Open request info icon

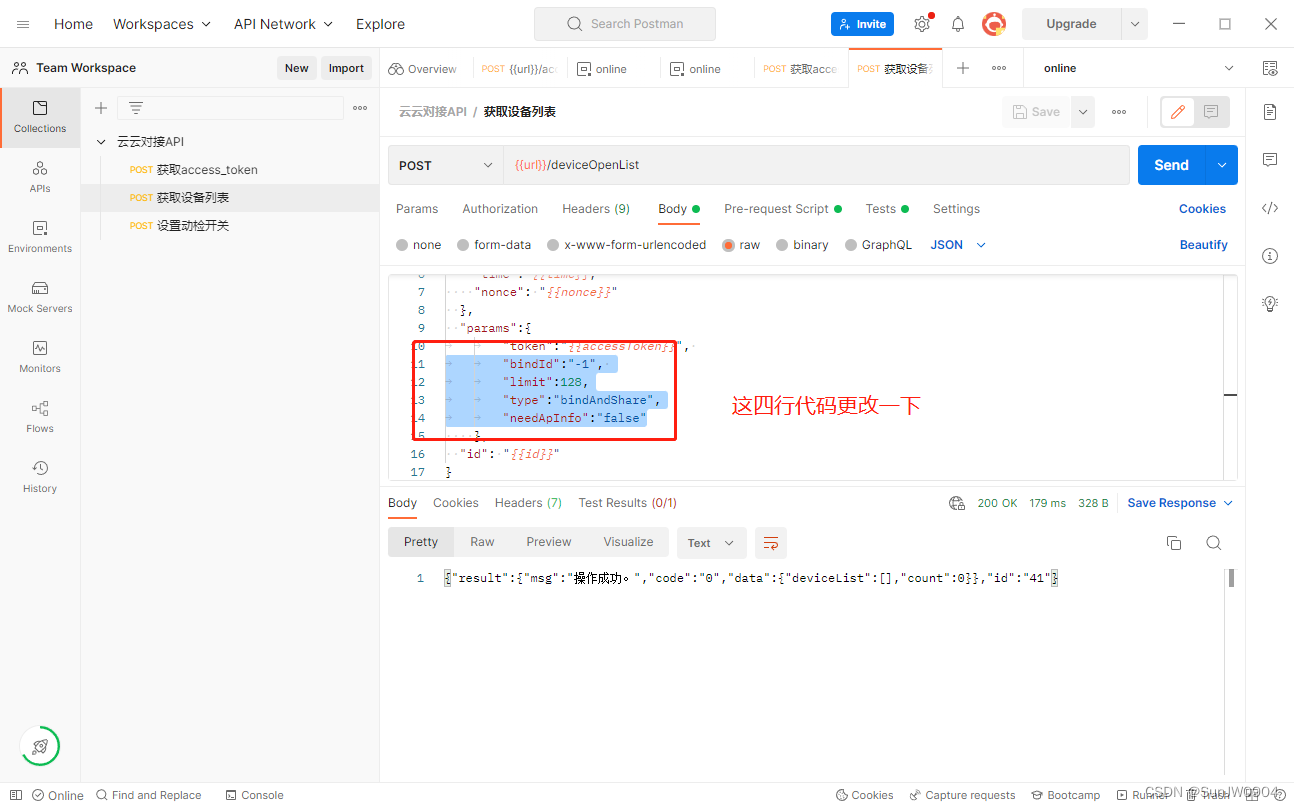point(1270,256)
